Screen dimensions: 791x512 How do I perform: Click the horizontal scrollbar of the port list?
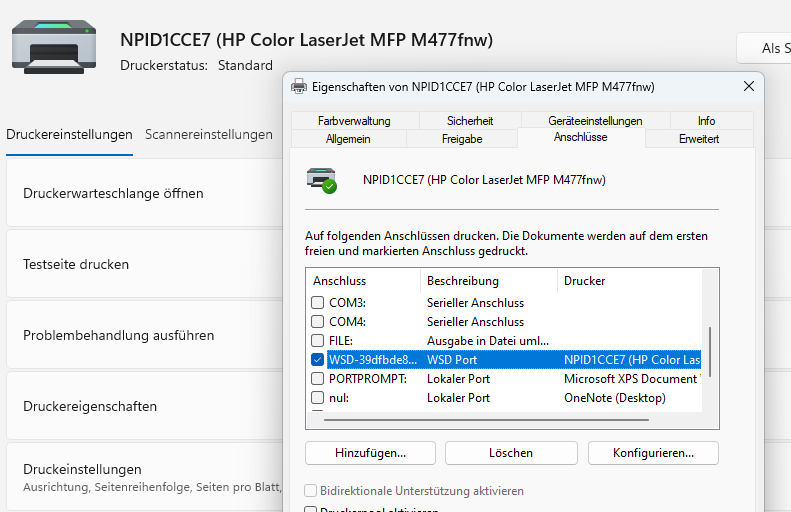pyautogui.click(x=486, y=420)
